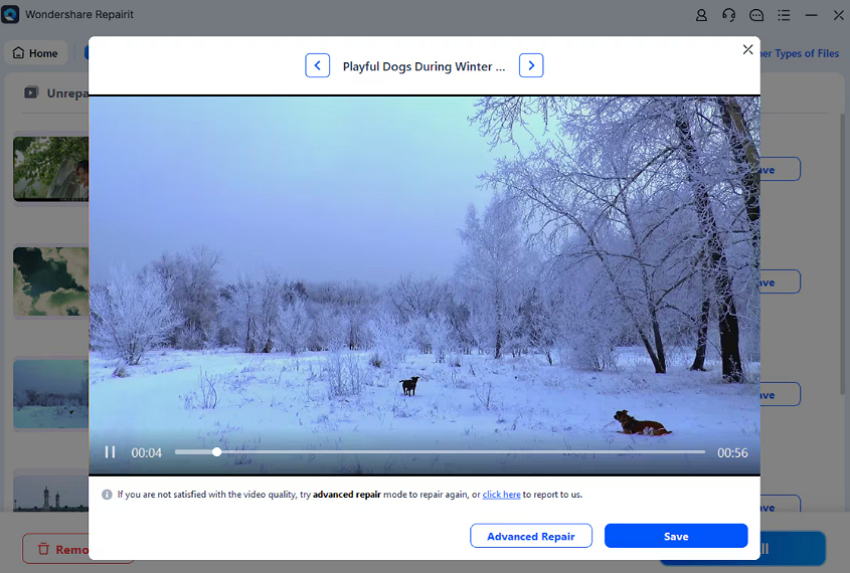
Task: Select the first video thumbnail in list
Action: pos(50,168)
